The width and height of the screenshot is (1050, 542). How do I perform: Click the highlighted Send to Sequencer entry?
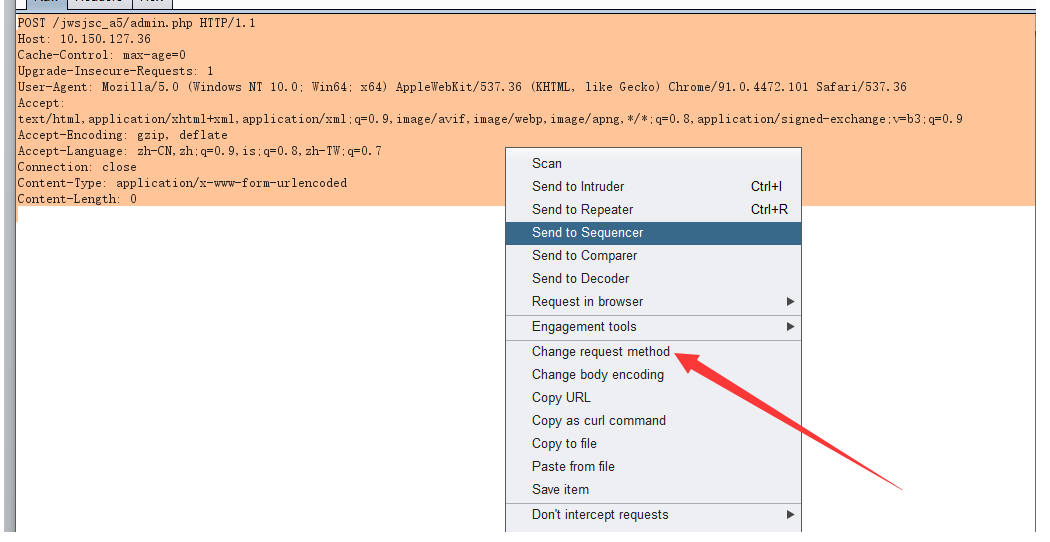tap(588, 232)
